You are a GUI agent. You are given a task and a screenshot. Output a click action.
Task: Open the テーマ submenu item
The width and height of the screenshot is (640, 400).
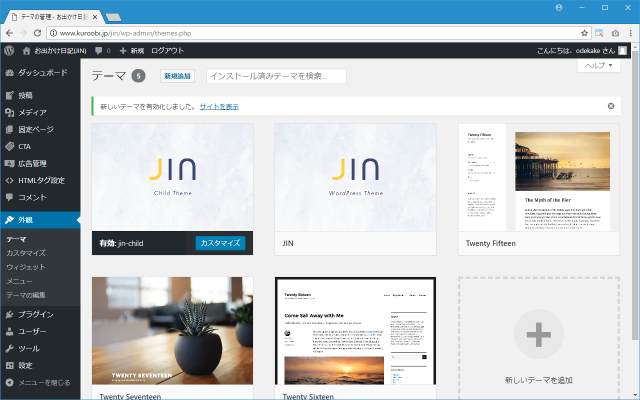[x=16, y=240]
